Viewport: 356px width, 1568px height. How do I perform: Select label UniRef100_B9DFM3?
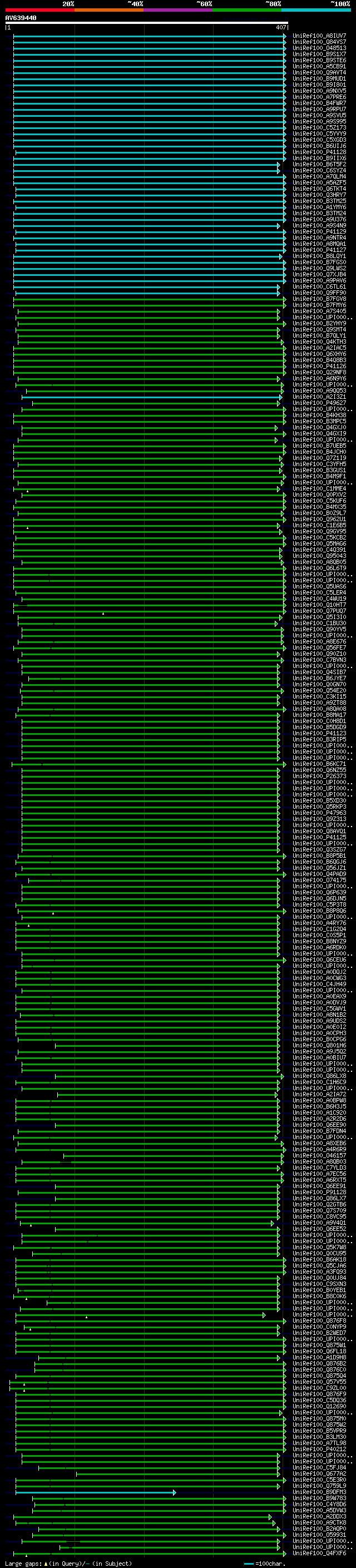319,1492
